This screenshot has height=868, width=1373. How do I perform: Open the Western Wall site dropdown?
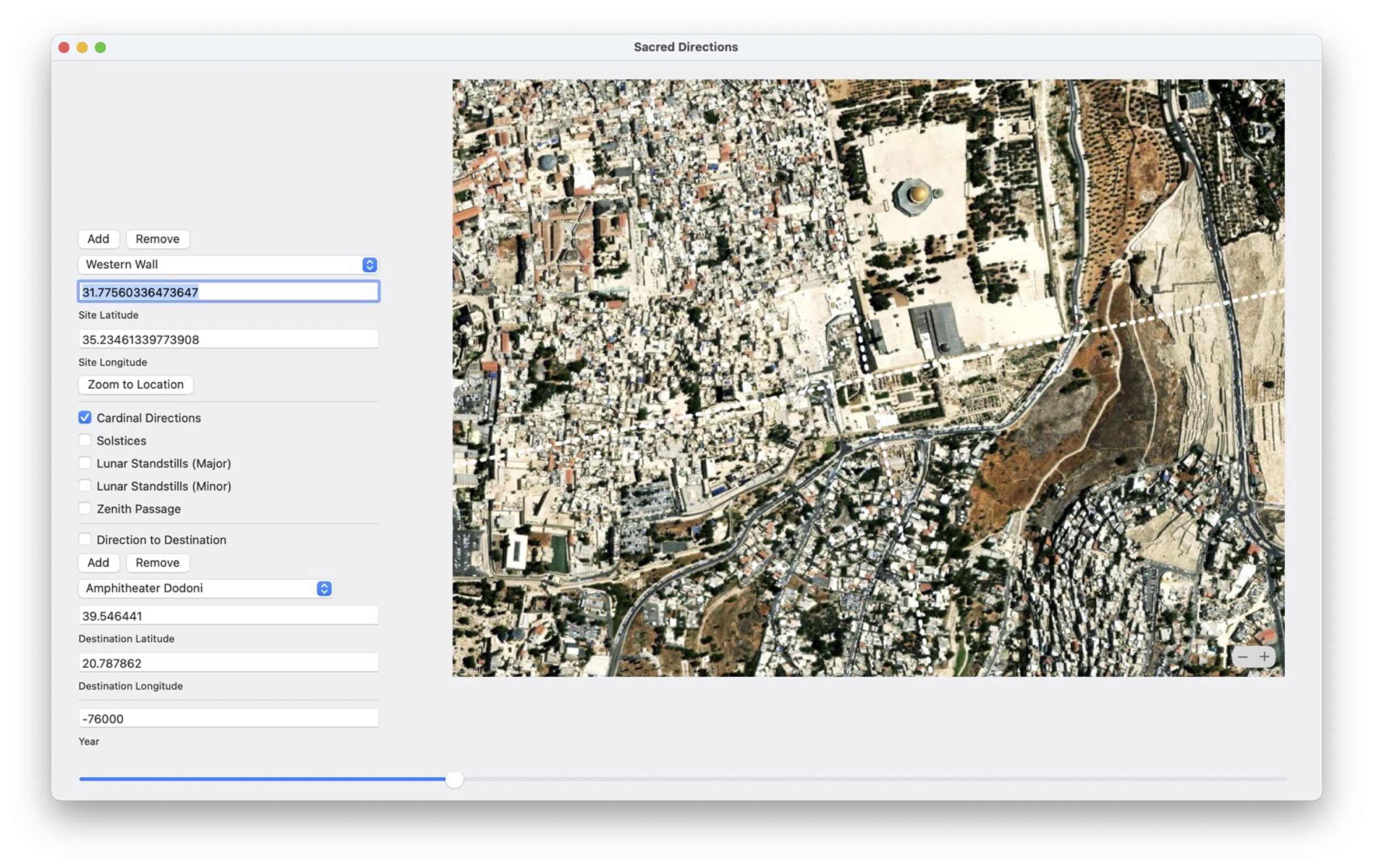[222, 265]
